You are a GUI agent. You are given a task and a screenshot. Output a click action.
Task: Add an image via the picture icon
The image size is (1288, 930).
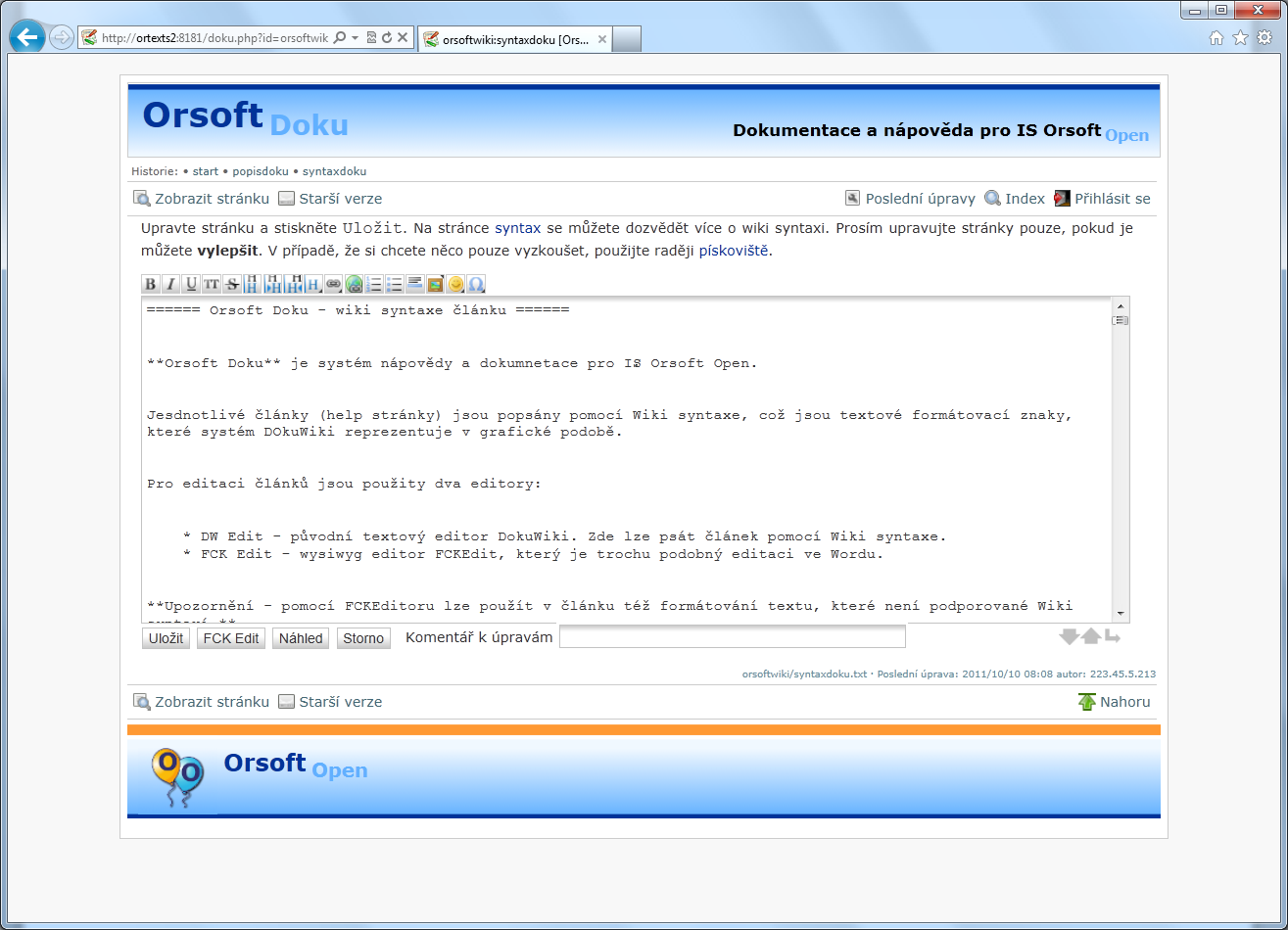click(x=436, y=285)
